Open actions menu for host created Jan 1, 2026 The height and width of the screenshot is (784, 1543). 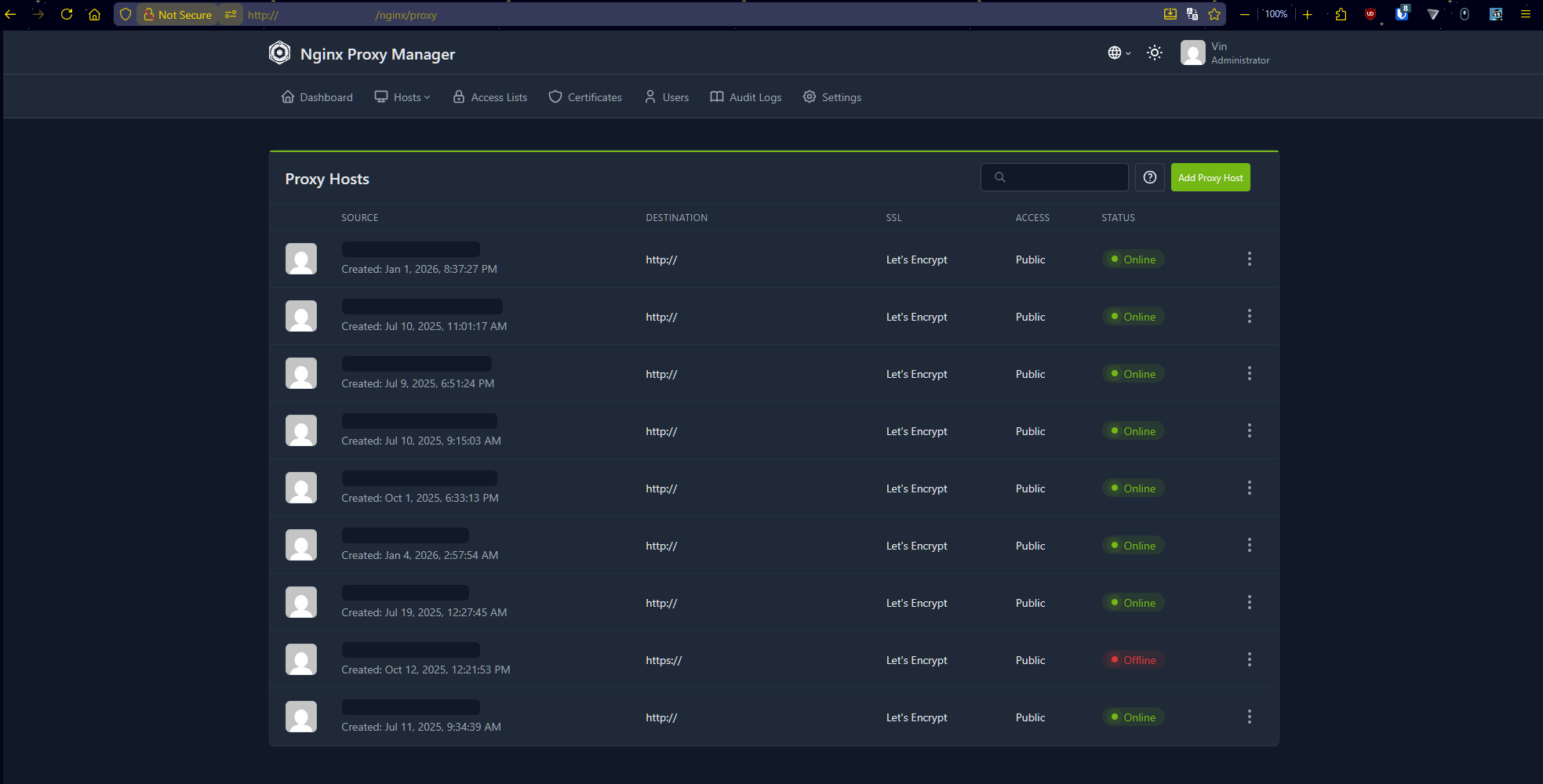(x=1249, y=260)
